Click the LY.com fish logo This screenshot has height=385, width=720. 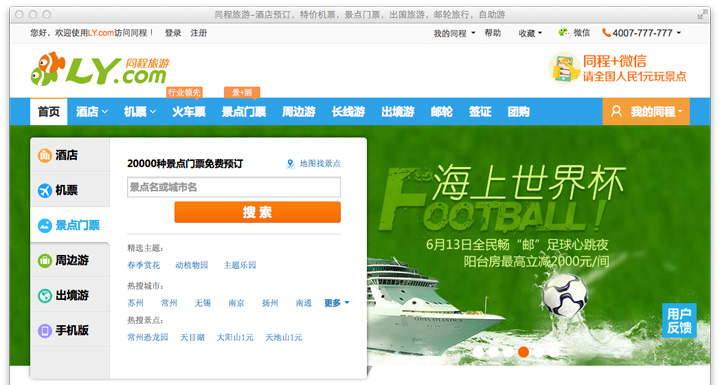[100, 69]
